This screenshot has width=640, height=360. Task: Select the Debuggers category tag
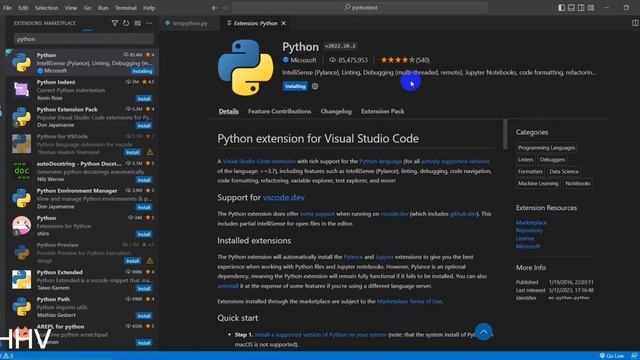coord(552,160)
